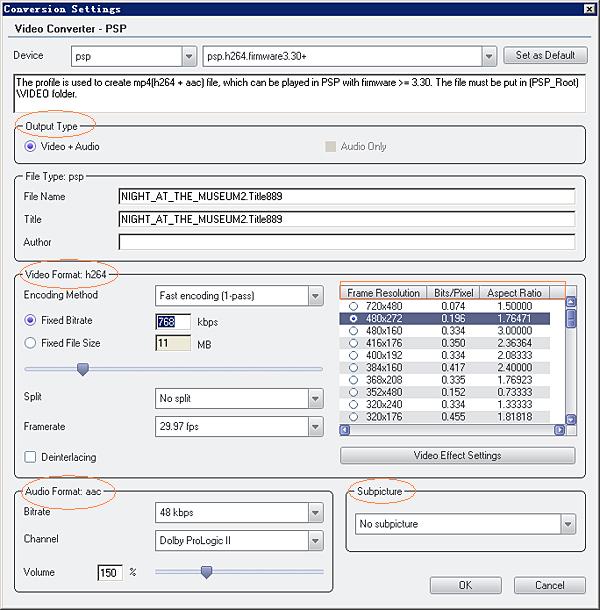Confirm settings with the OK button

[465, 585]
